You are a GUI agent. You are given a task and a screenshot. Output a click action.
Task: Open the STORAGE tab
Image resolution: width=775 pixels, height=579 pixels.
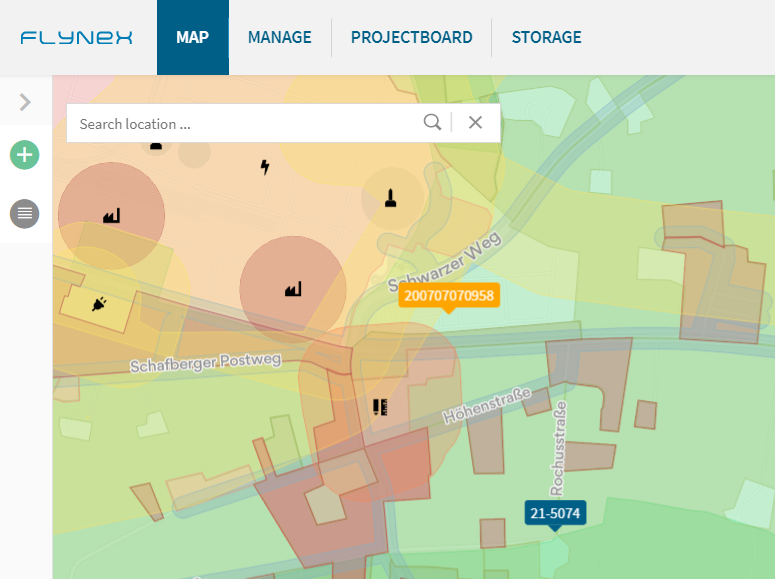[x=546, y=38]
